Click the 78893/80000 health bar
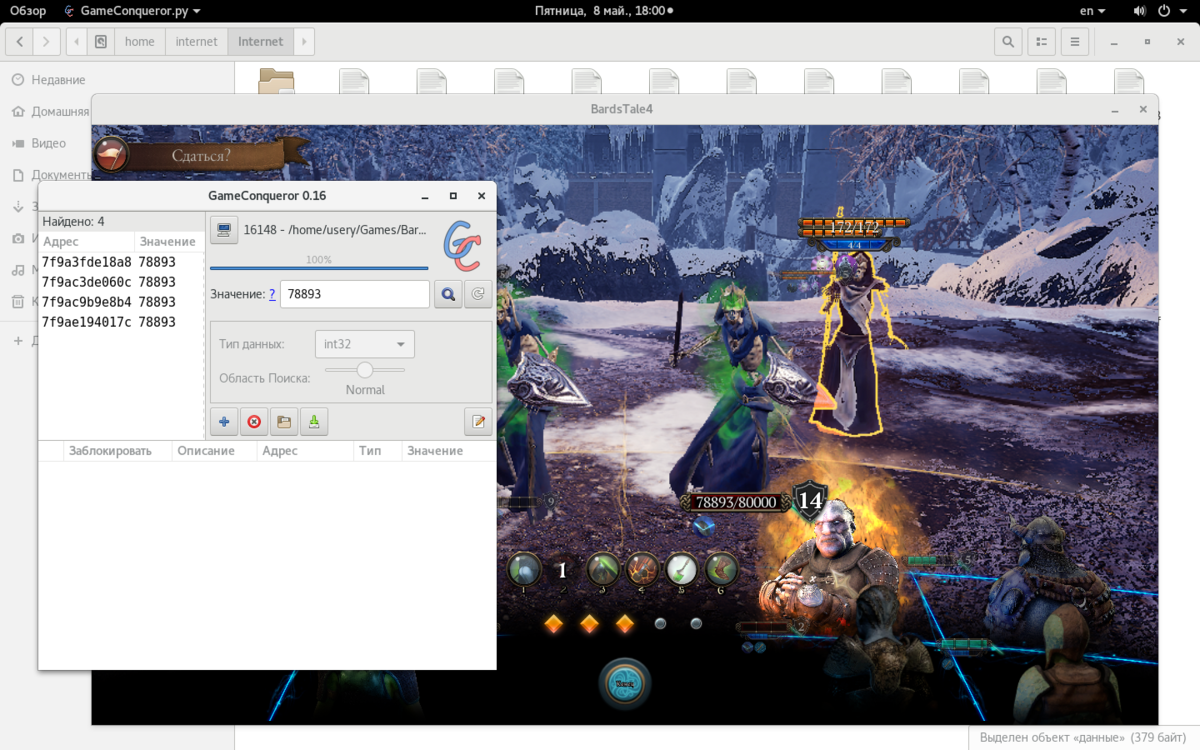The image size is (1200, 750). coord(734,502)
